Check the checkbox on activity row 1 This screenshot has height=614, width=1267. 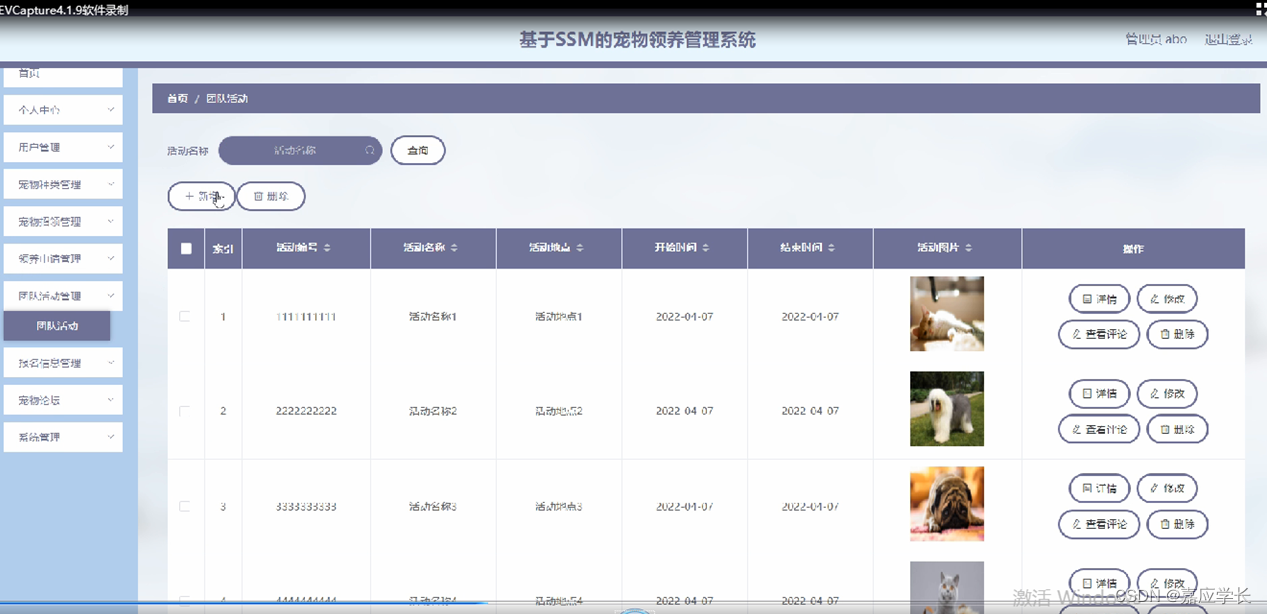tap(185, 315)
